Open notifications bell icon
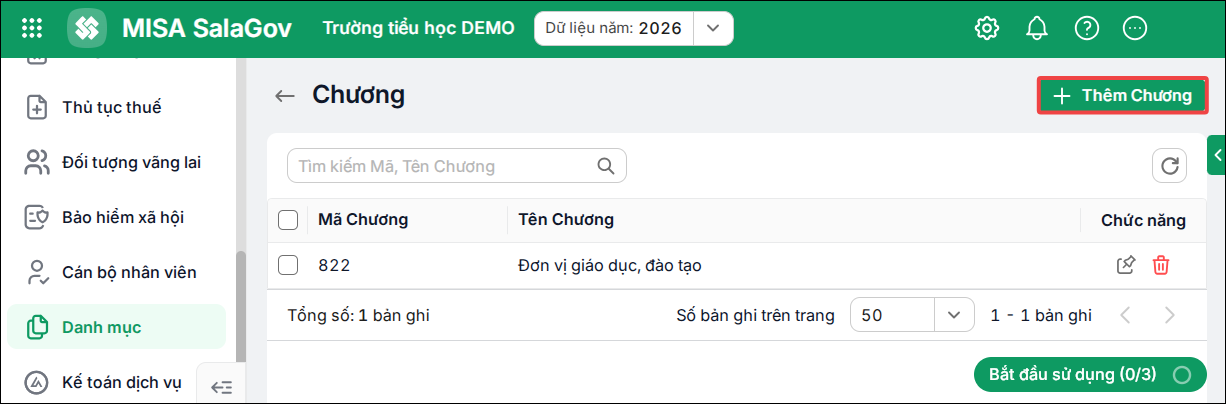The width and height of the screenshot is (1226, 404). coord(1037,28)
